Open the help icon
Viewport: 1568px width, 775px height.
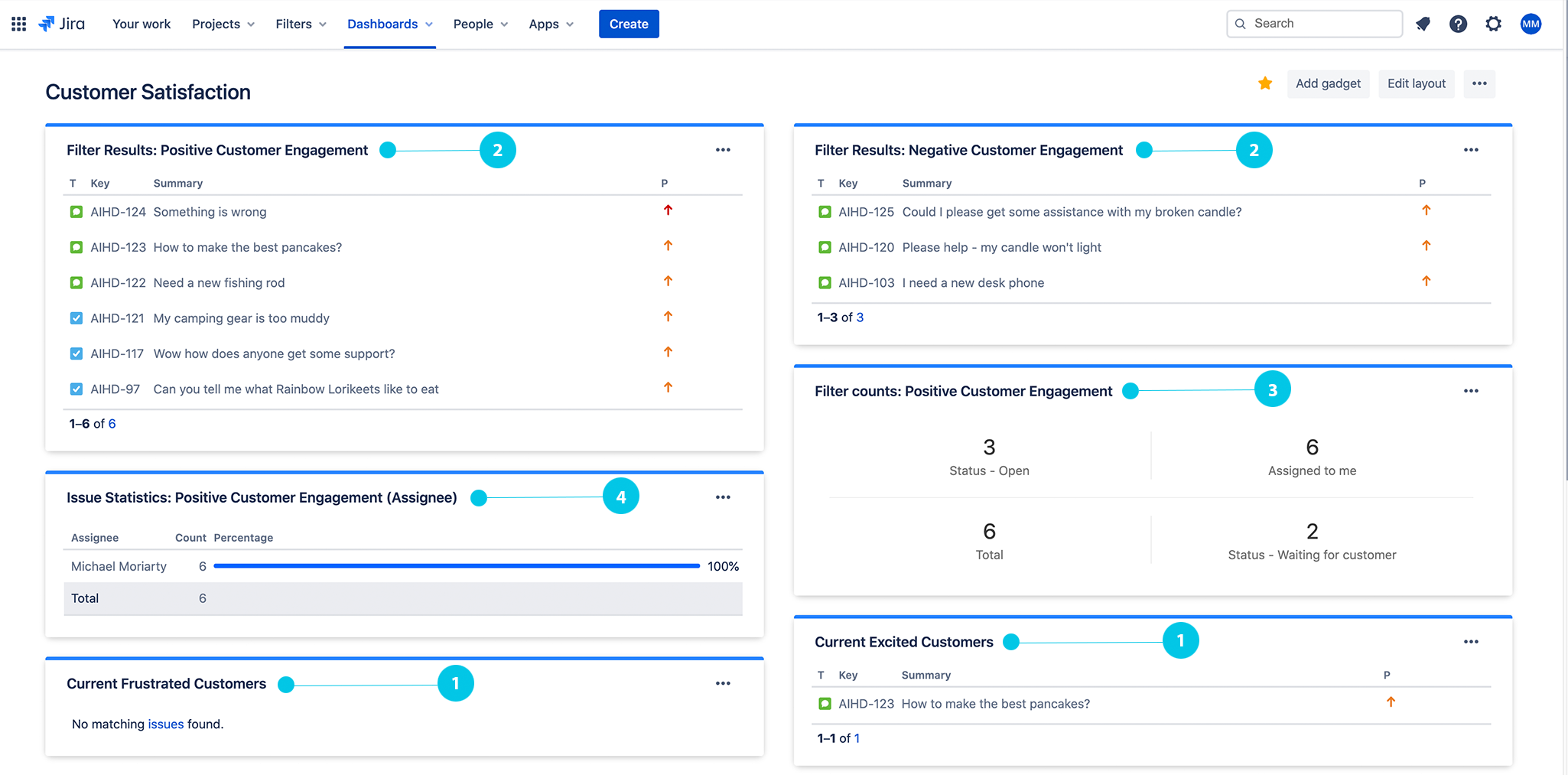coord(1458,24)
